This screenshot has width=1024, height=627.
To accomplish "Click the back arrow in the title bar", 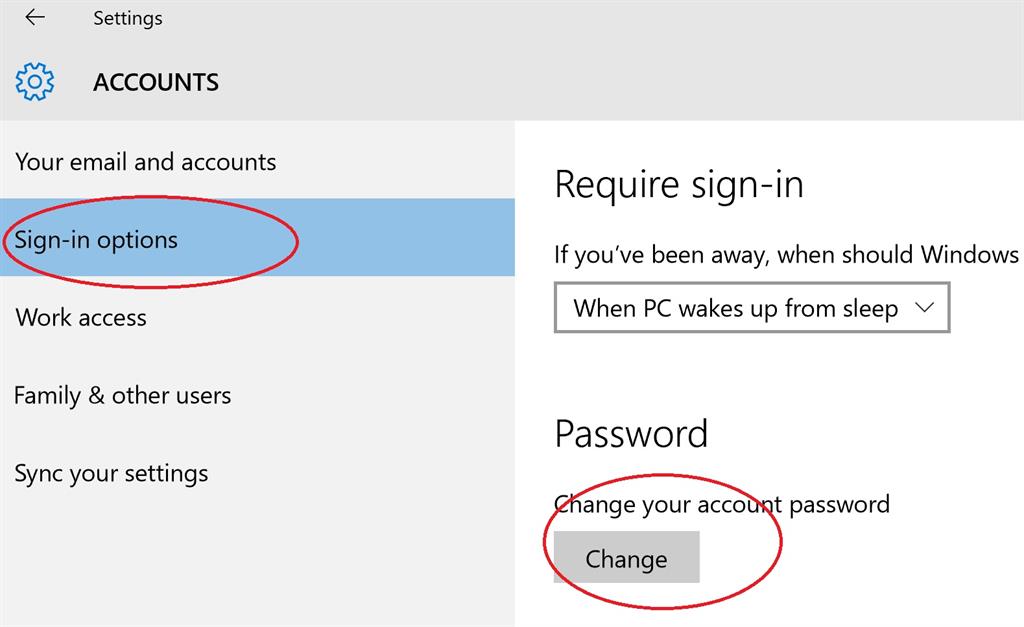I will tap(35, 18).
